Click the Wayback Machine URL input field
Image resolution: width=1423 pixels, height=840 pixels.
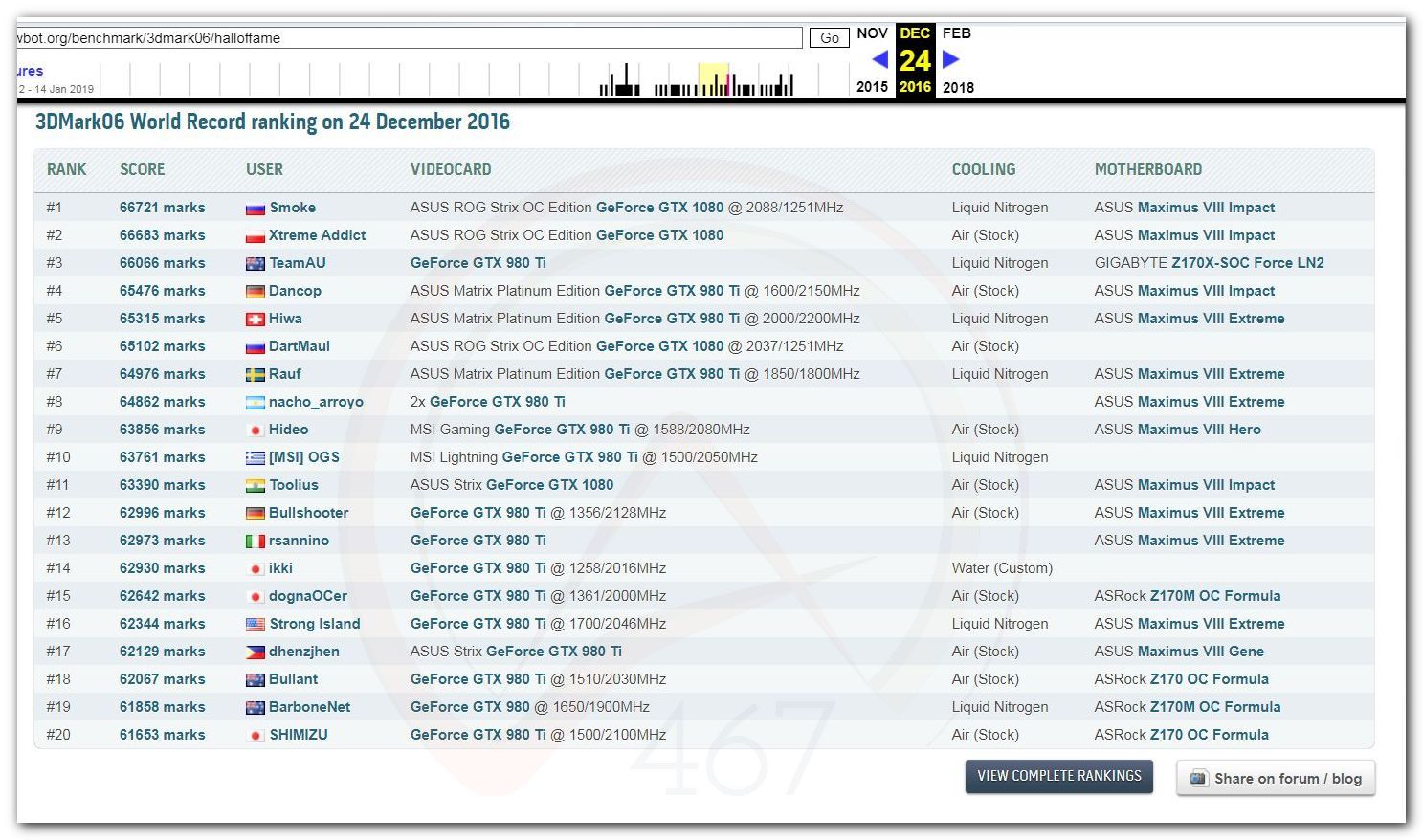click(x=410, y=38)
